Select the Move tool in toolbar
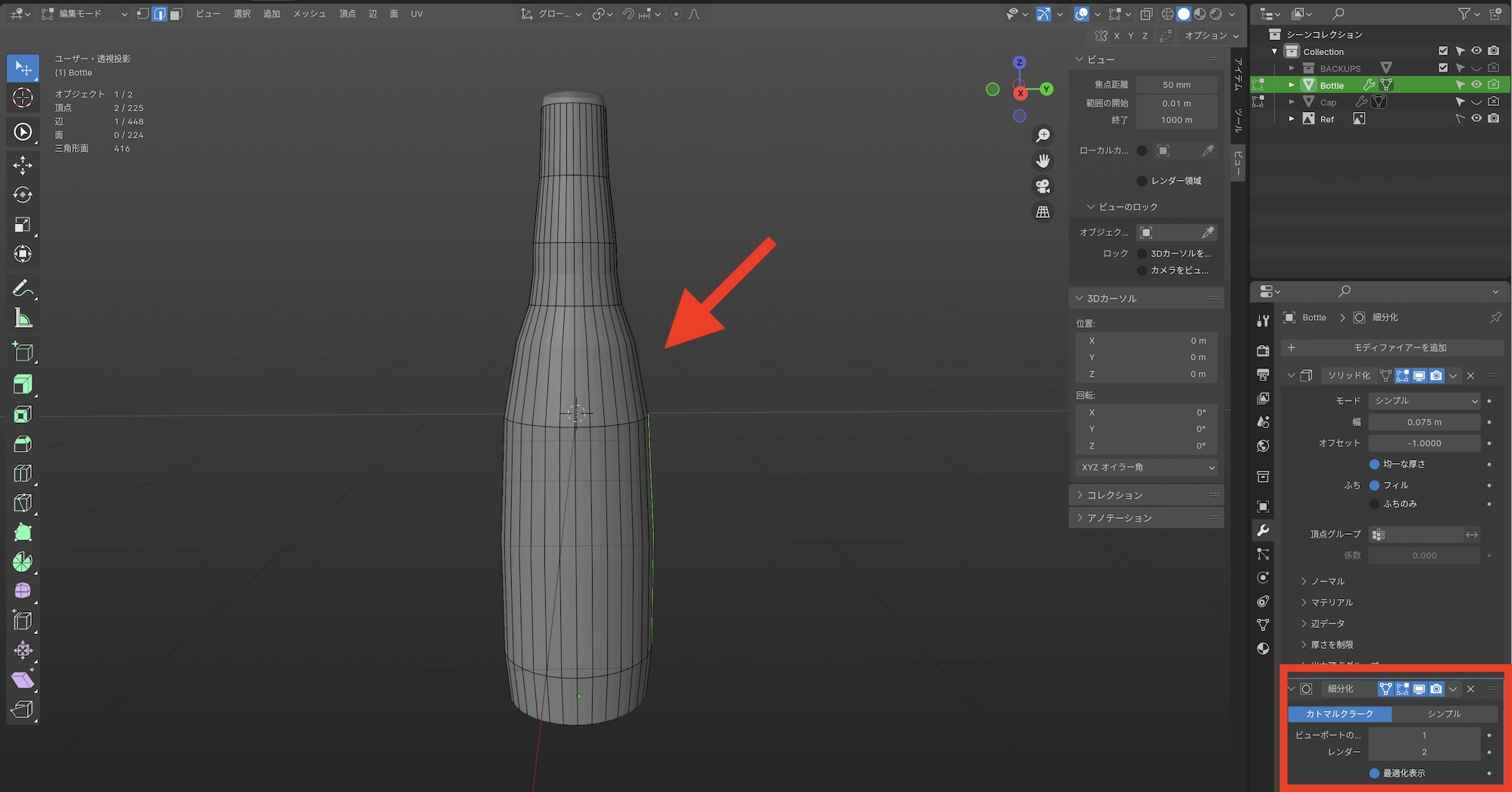1512x792 pixels. [23, 165]
